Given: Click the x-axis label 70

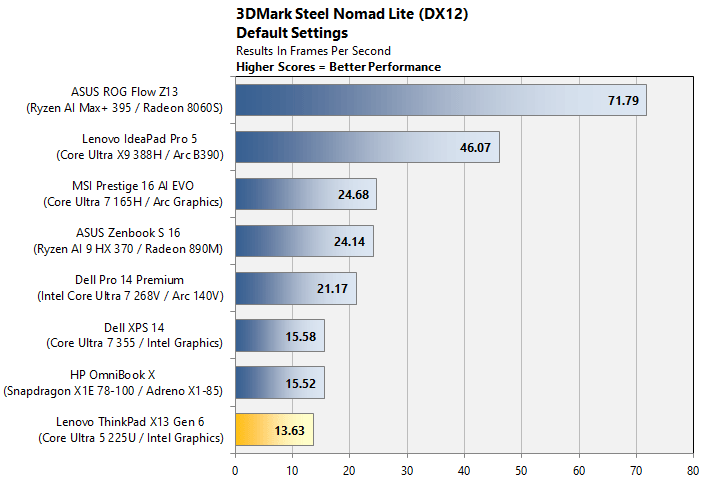Looking at the screenshot, I should click(x=636, y=471).
